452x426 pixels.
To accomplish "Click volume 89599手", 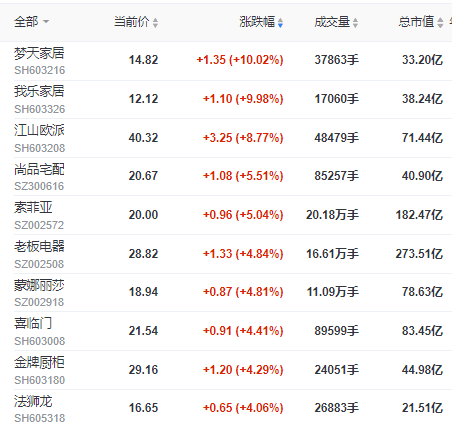I will pos(336,331).
